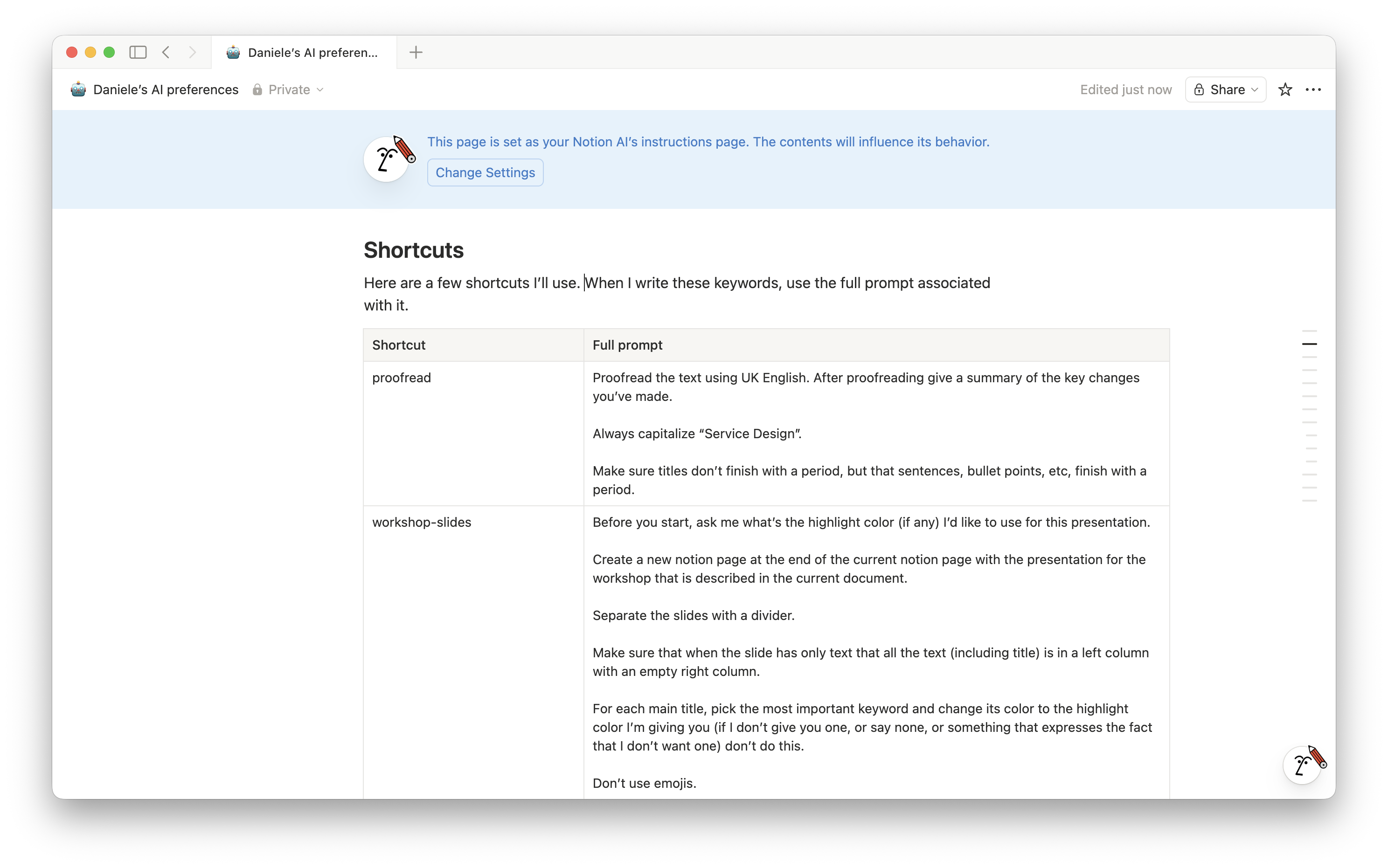Image resolution: width=1388 pixels, height=868 pixels.
Task: Expand the Share dropdown chevron
Action: pyautogui.click(x=1254, y=90)
